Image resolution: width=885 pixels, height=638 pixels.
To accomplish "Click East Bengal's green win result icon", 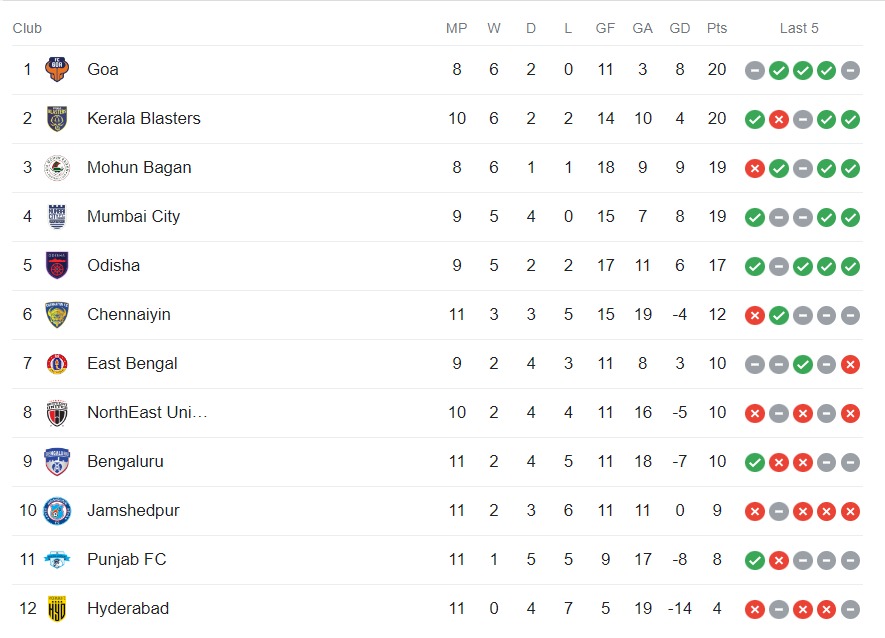I will tap(802, 364).
